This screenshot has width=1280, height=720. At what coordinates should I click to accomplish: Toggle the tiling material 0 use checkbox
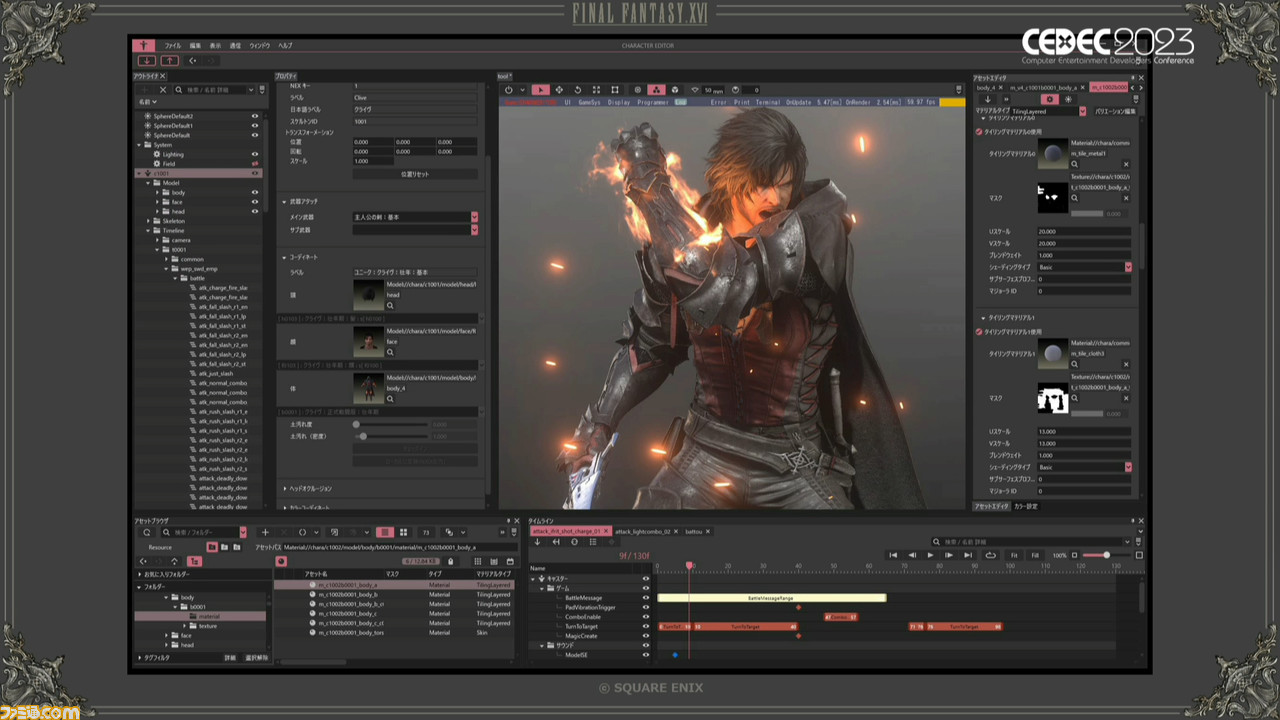click(979, 132)
